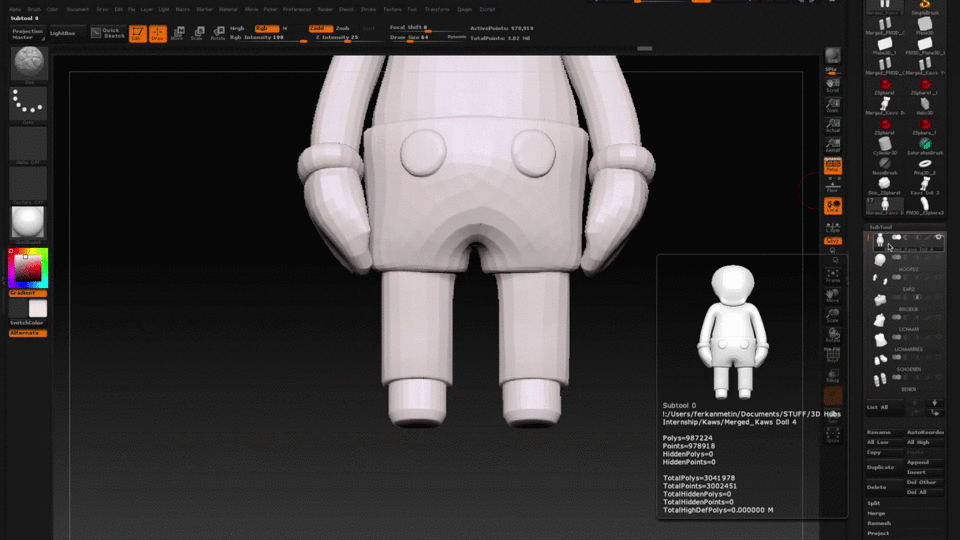This screenshot has width=960, height=540.
Task: Toggle the Local symmetry button
Action: pyautogui.click(x=833, y=206)
